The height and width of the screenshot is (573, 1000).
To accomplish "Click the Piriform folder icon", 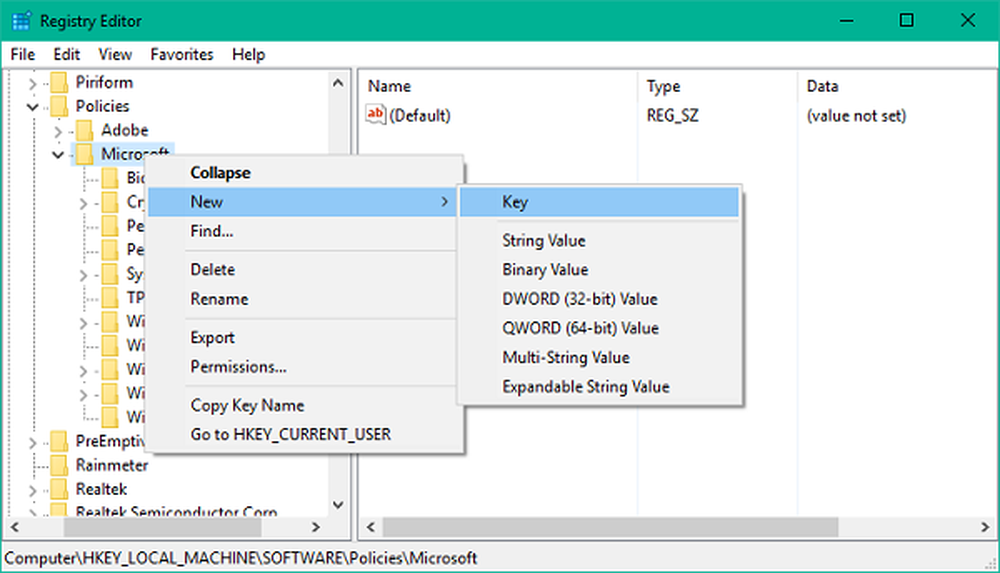I will tap(59, 82).
